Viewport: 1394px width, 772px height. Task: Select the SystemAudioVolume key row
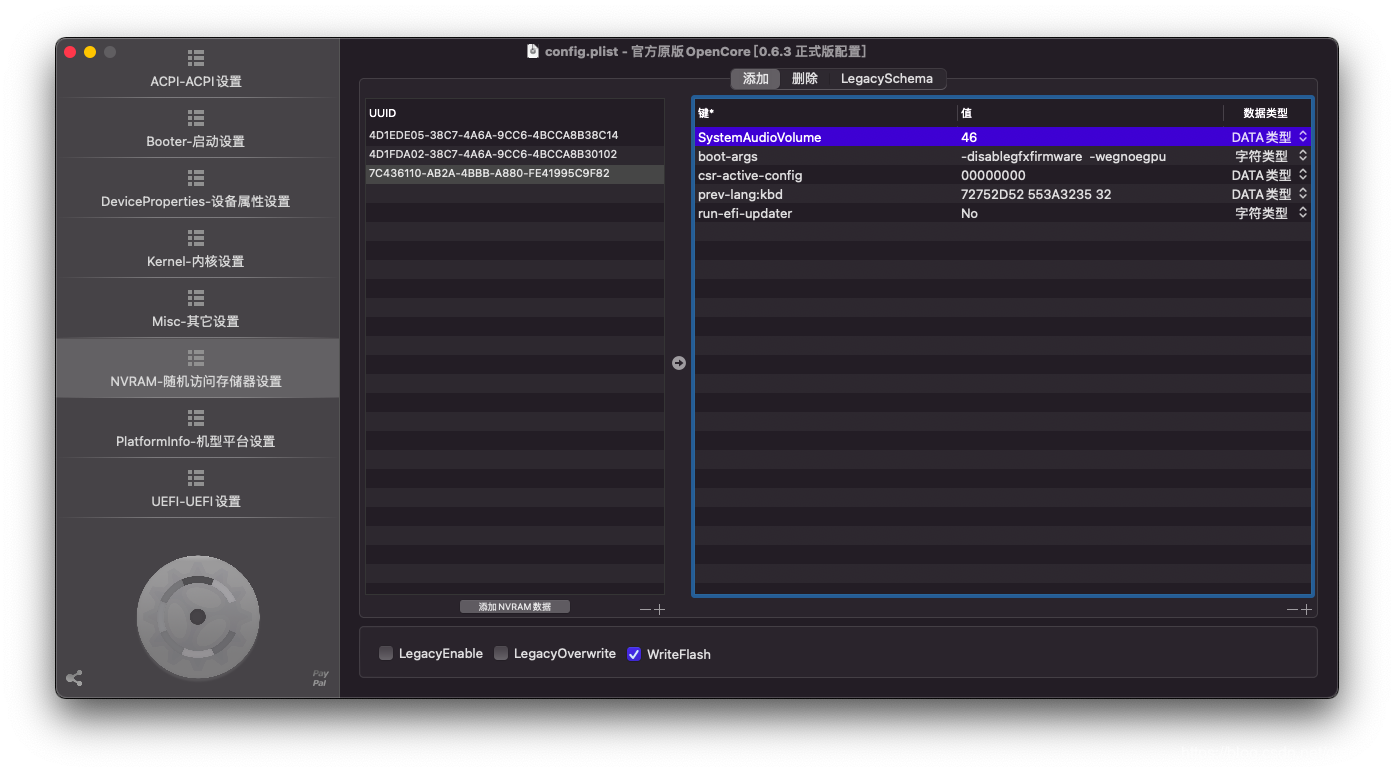(x=1002, y=137)
